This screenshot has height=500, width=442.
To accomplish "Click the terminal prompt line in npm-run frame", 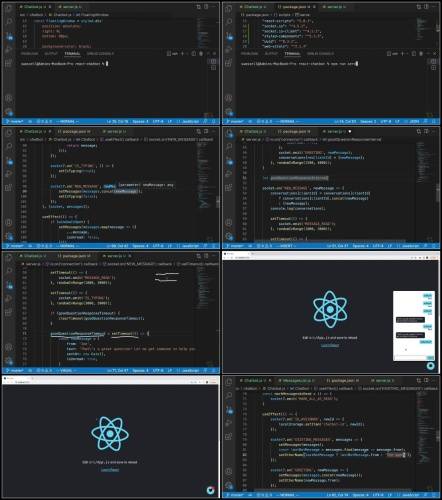I will 299,63.
